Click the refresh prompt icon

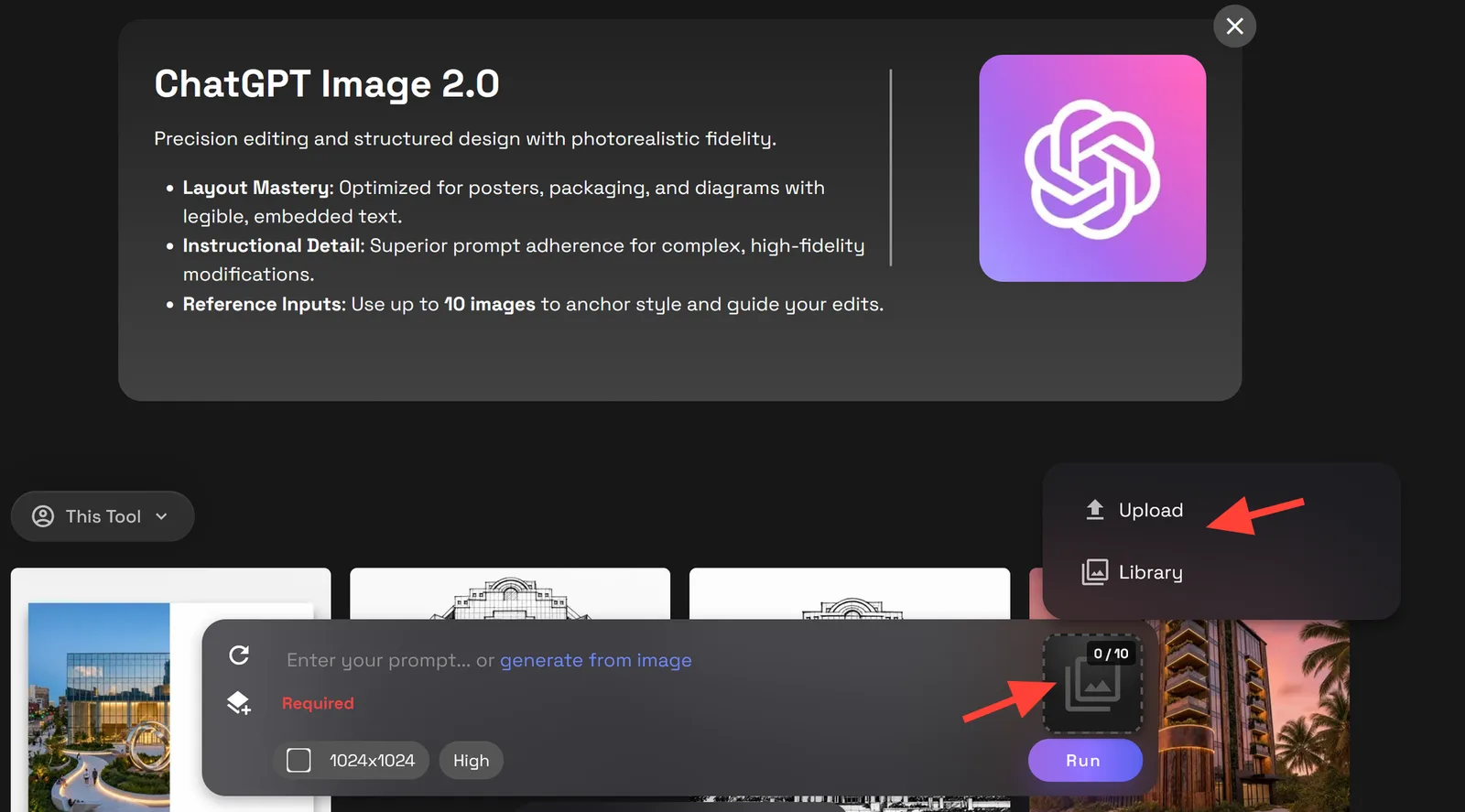click(239, 655)
